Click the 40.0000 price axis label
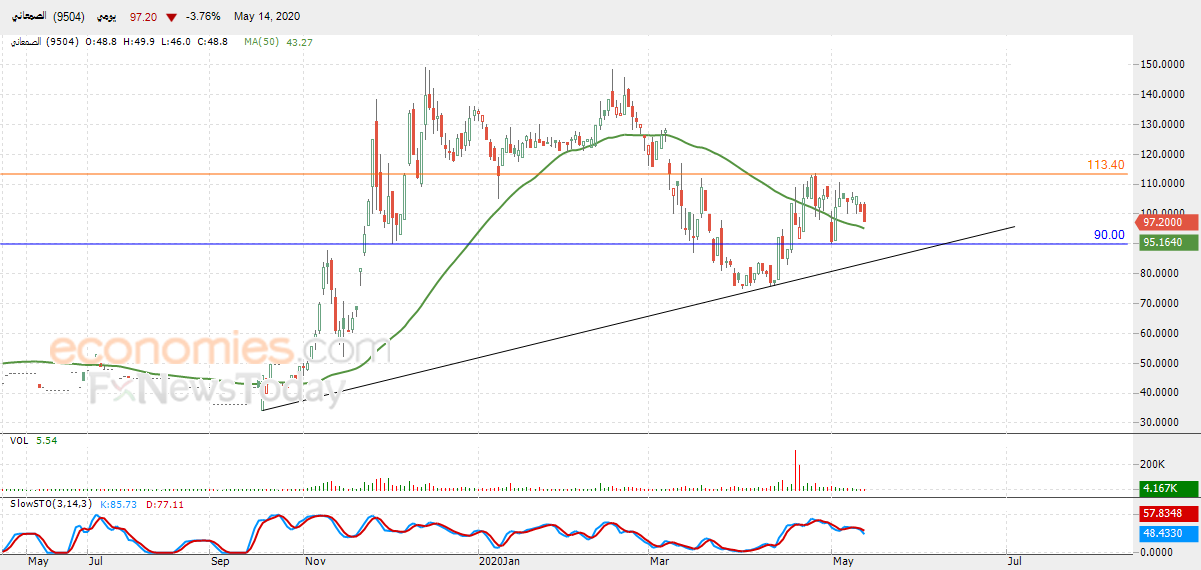Viewport: 1201px width, 570px height. (x=1157, y=393)
